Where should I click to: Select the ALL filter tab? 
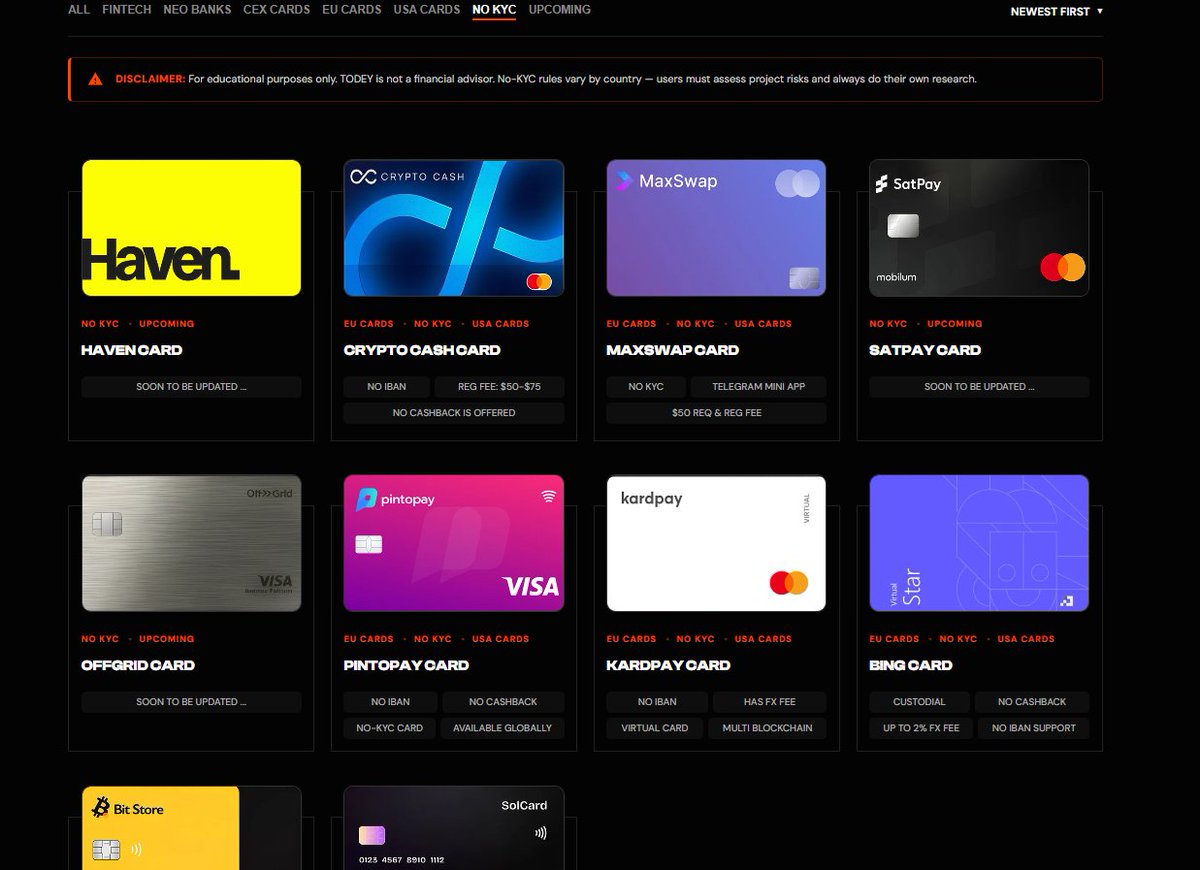[79, 10]
